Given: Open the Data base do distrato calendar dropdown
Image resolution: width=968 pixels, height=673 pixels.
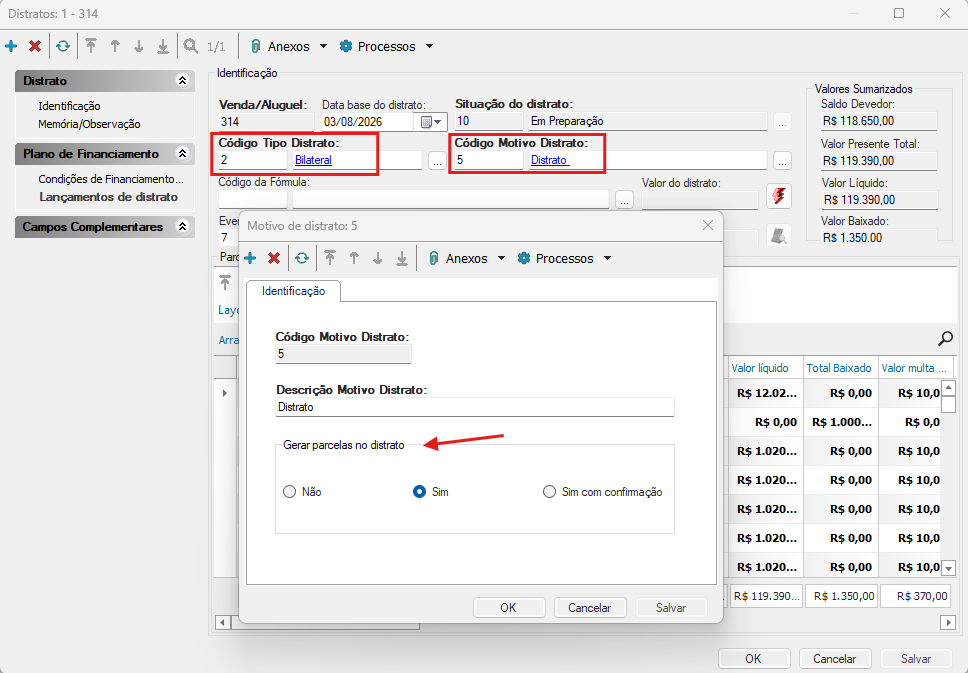Looking at the screenshot, I should (x=431, y=122).
